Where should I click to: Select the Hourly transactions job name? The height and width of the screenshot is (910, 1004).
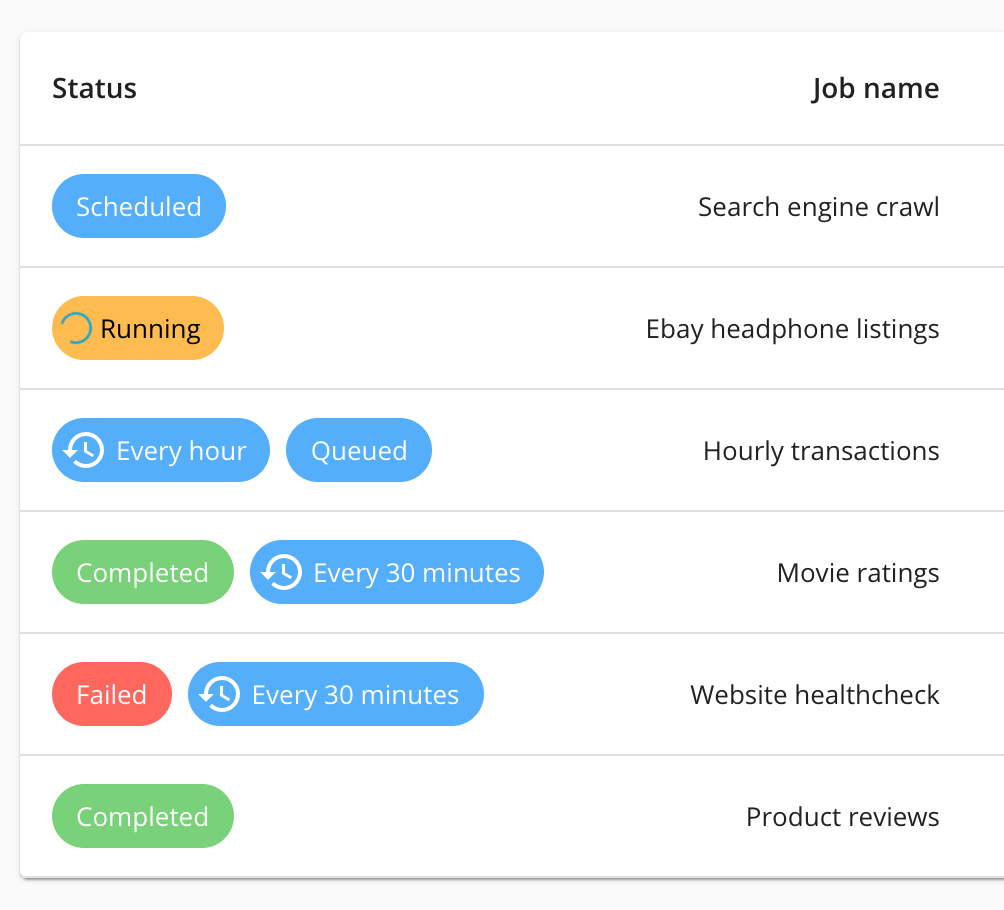tap(821, 451)
